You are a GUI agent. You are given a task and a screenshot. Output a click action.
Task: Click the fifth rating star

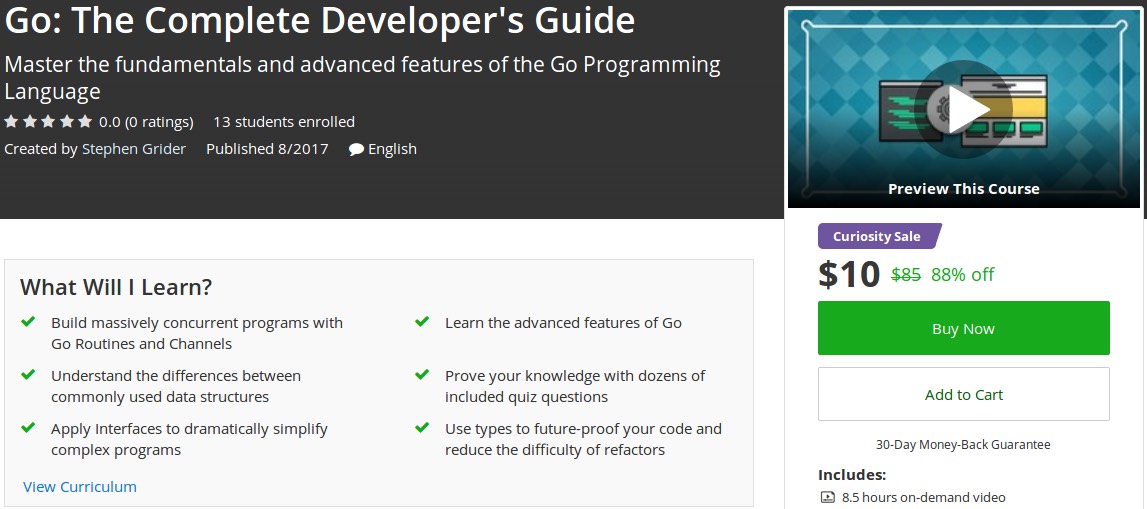(85, 121)
